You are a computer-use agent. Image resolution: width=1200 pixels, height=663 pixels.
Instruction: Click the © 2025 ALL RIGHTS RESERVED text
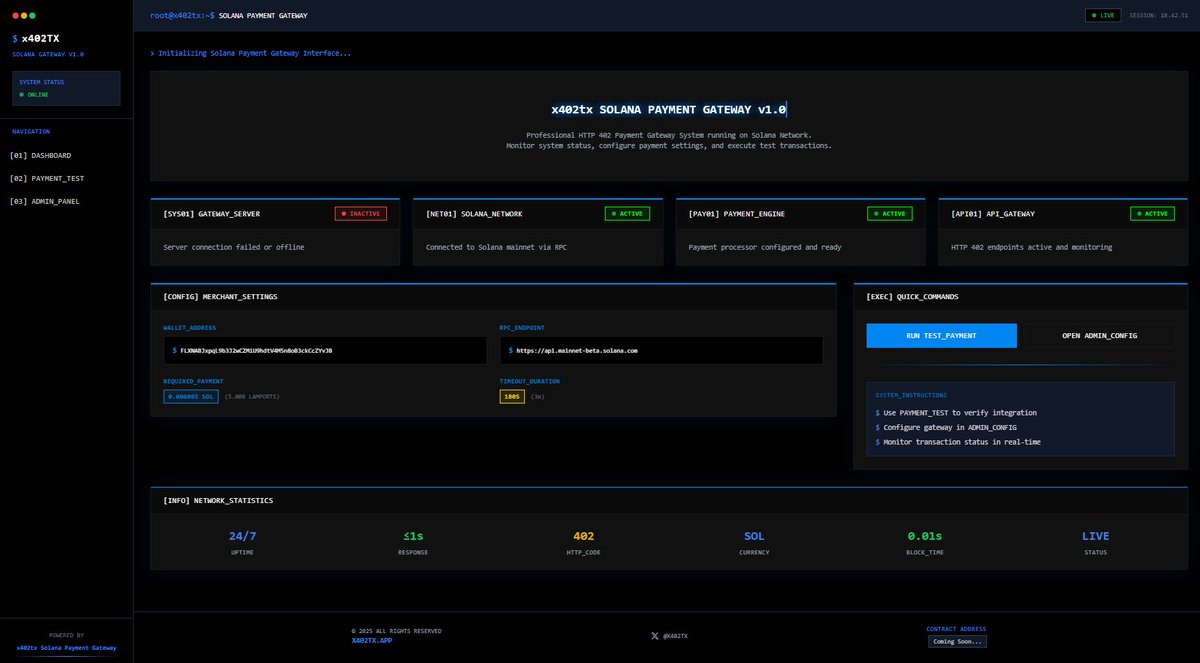click(x=396, y=631)
